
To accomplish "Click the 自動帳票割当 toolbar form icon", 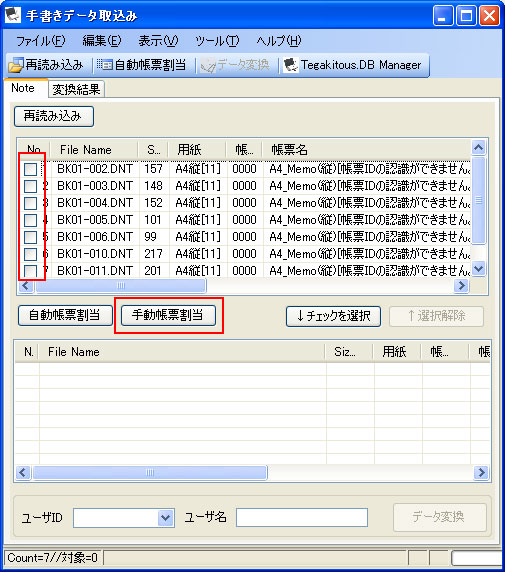I will tap(105, 65).
